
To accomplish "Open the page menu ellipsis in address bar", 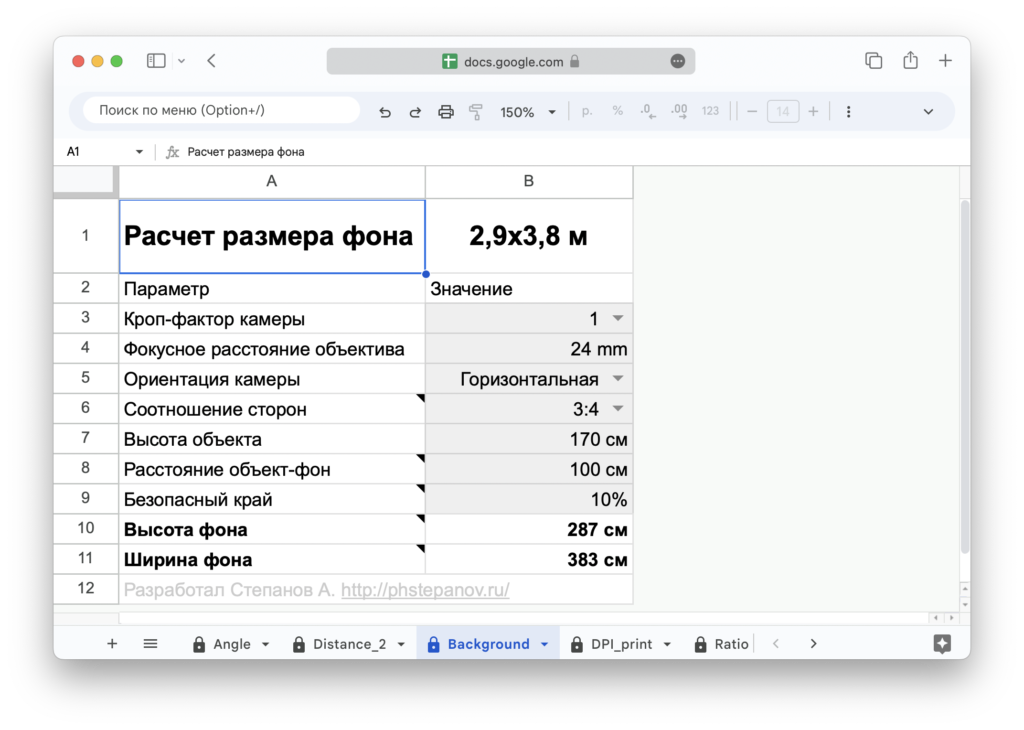I will (678, 61).
